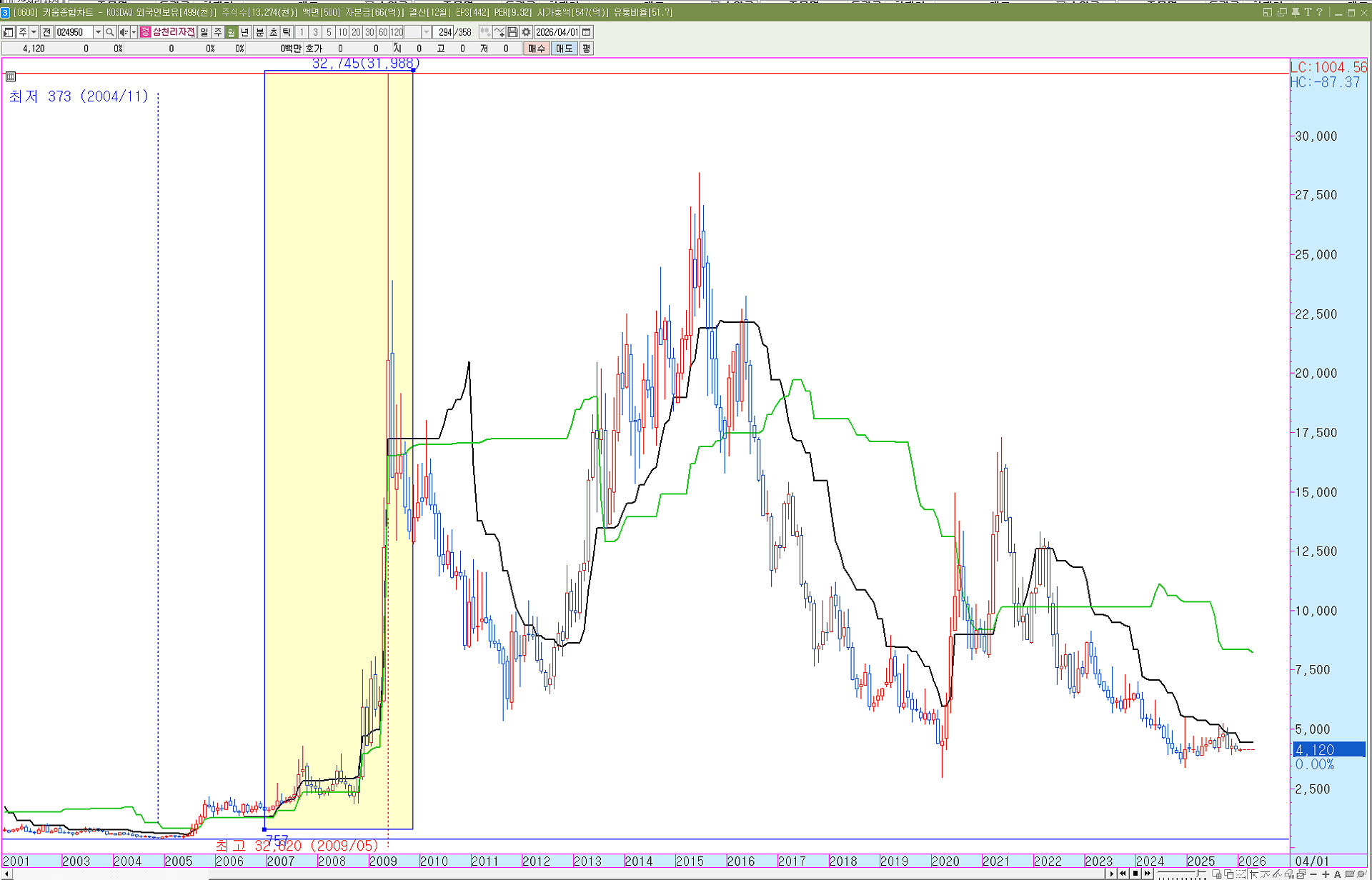Select the 분 (minute) period button
The image size is (1372, 880).
pos(260,32)
